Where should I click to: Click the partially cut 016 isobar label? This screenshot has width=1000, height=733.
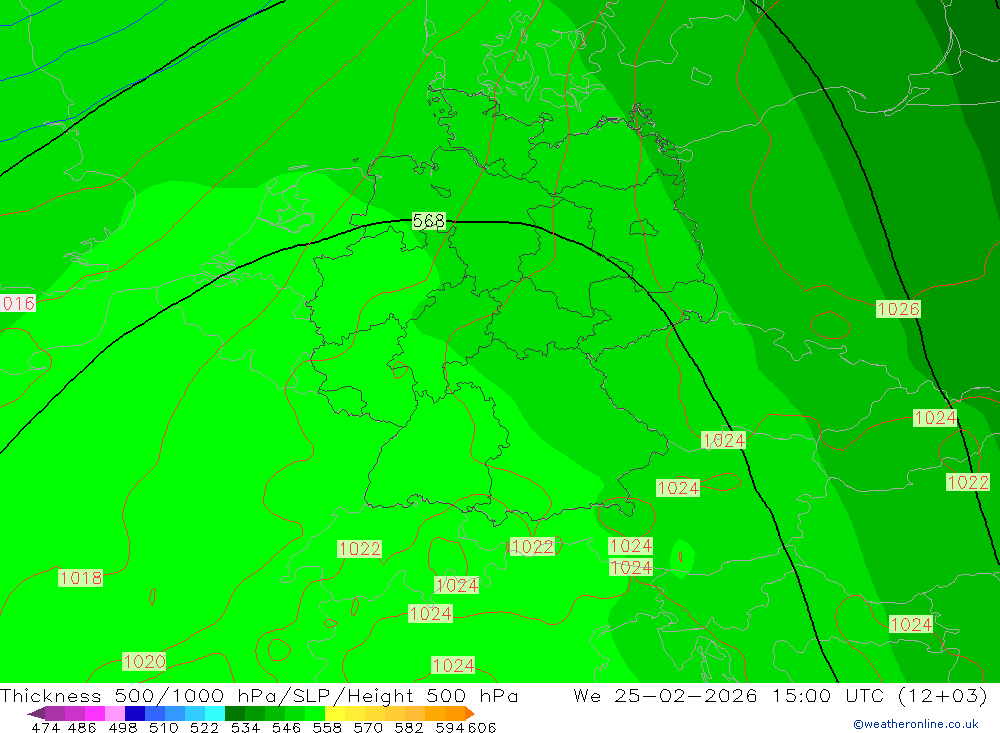[x=18, y=303]
